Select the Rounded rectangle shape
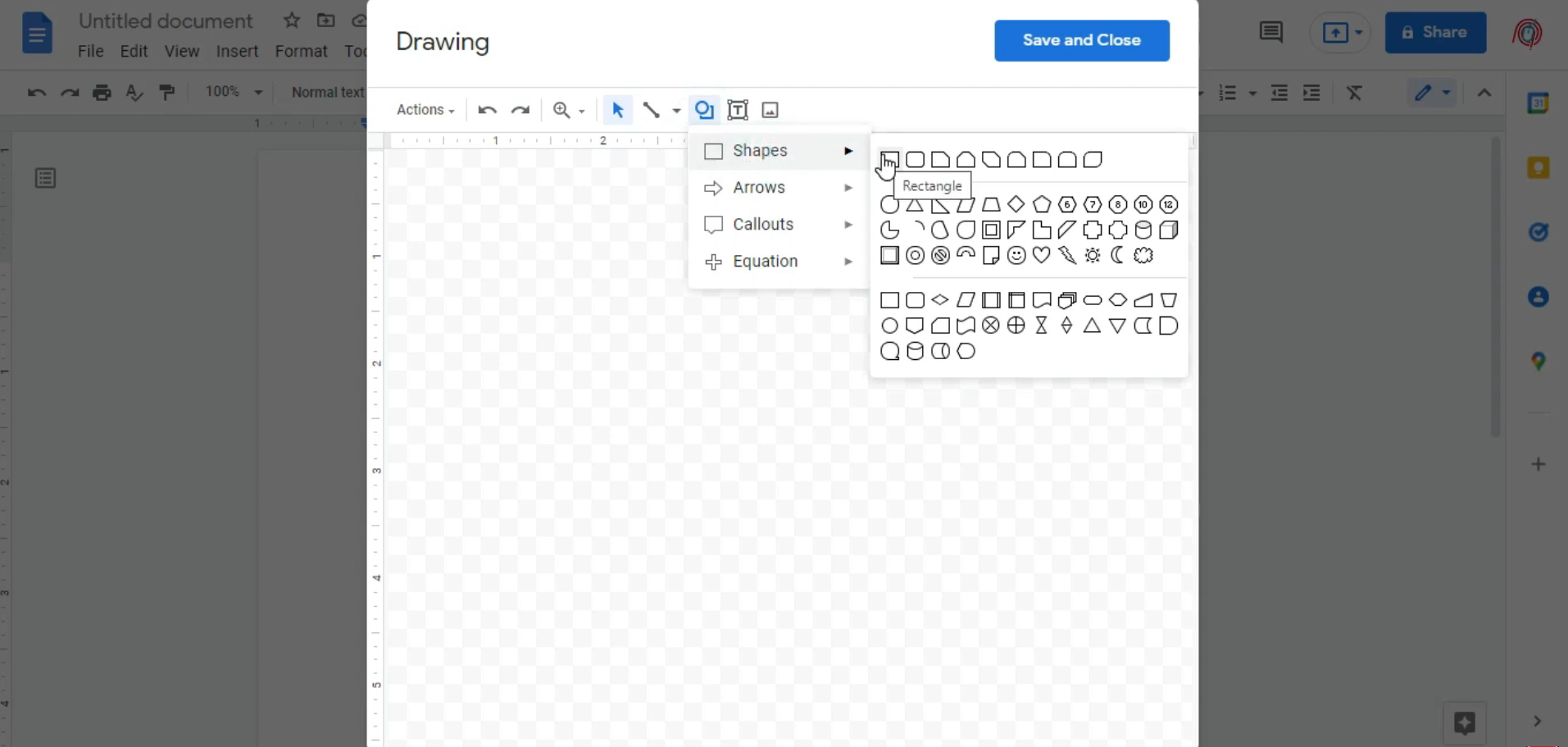The width and height of the screenshot is (1568, 747). pyautogui.click(x=916, y=159)
